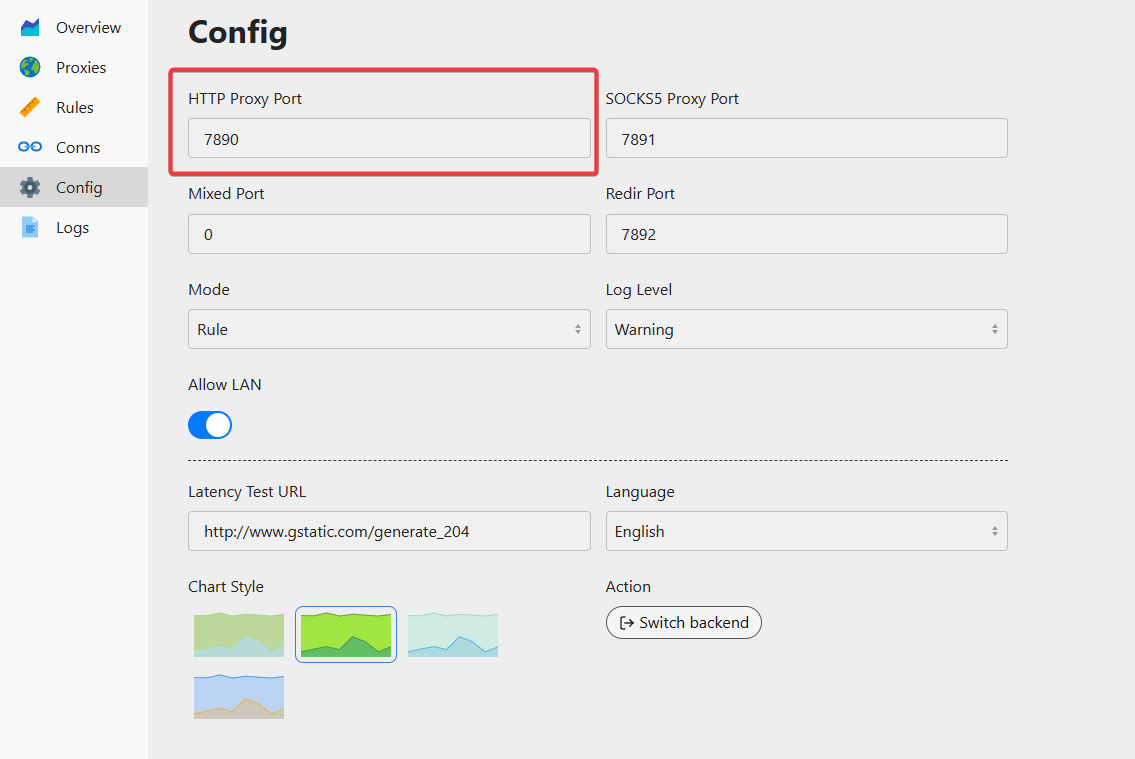Click the Conns link icon
Viewport: 1135px width, 759px height.
[x=30, y=148]
